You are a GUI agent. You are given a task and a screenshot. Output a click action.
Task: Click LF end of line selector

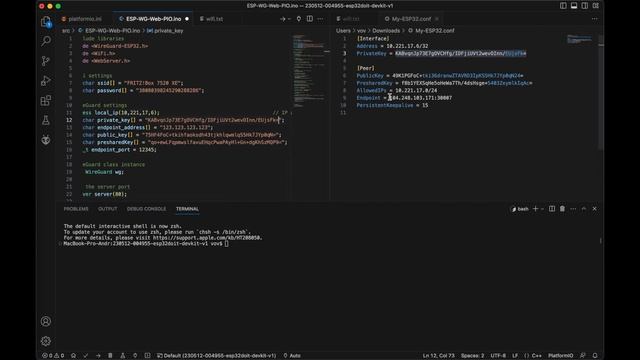click(x=515, y=356)
